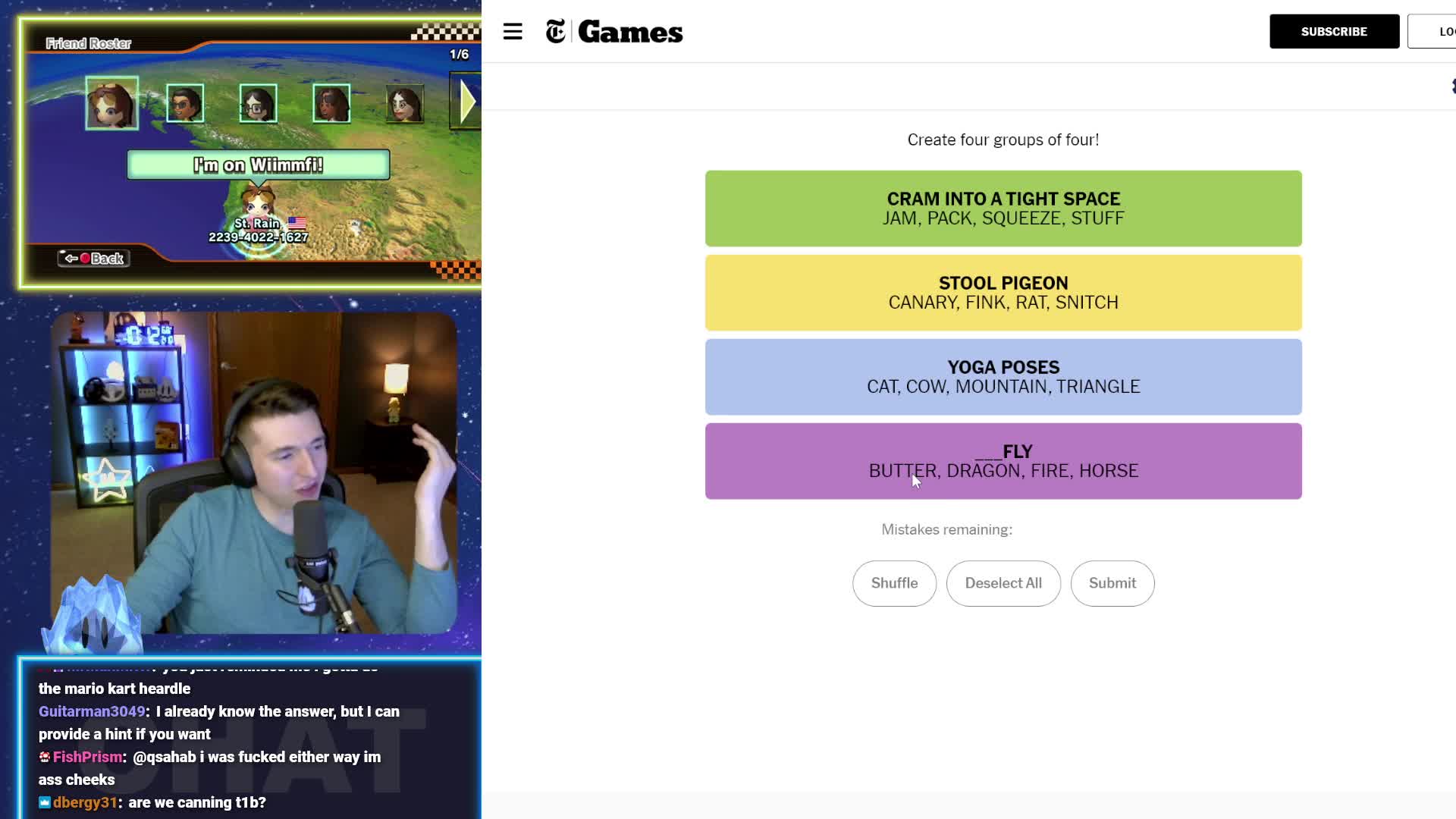Select the purple ___FLY group
This screenshot has height=819, width=1456.
[x=1003, y=461]
